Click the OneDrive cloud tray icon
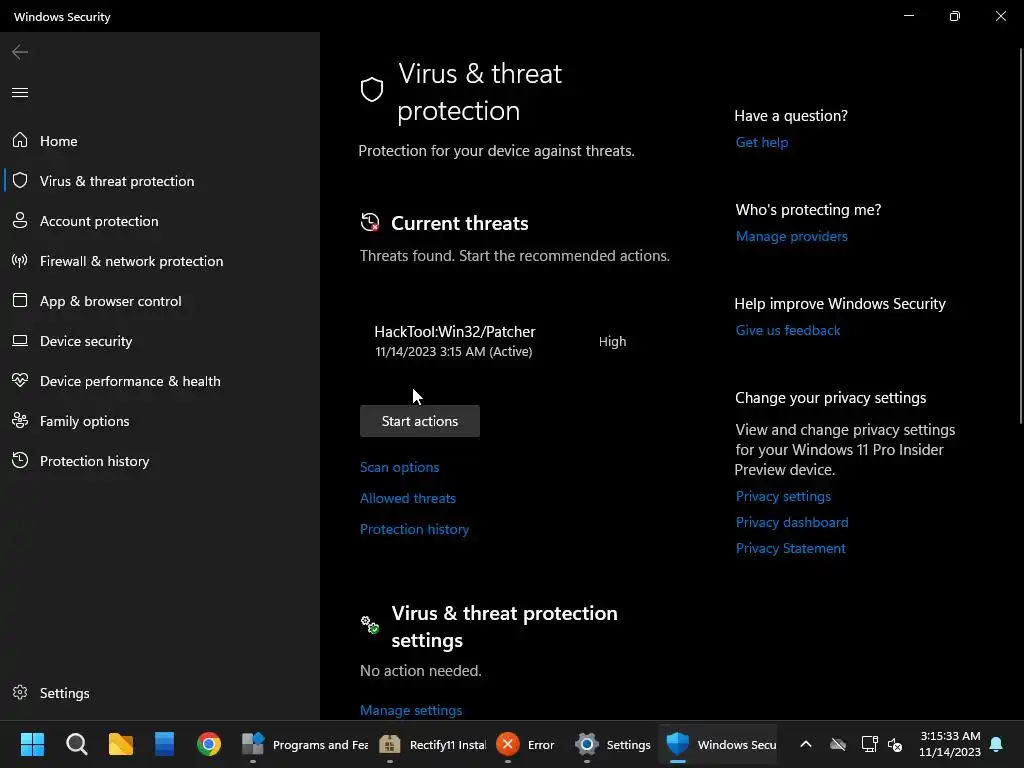1024x768 pixels. (838, 744)
